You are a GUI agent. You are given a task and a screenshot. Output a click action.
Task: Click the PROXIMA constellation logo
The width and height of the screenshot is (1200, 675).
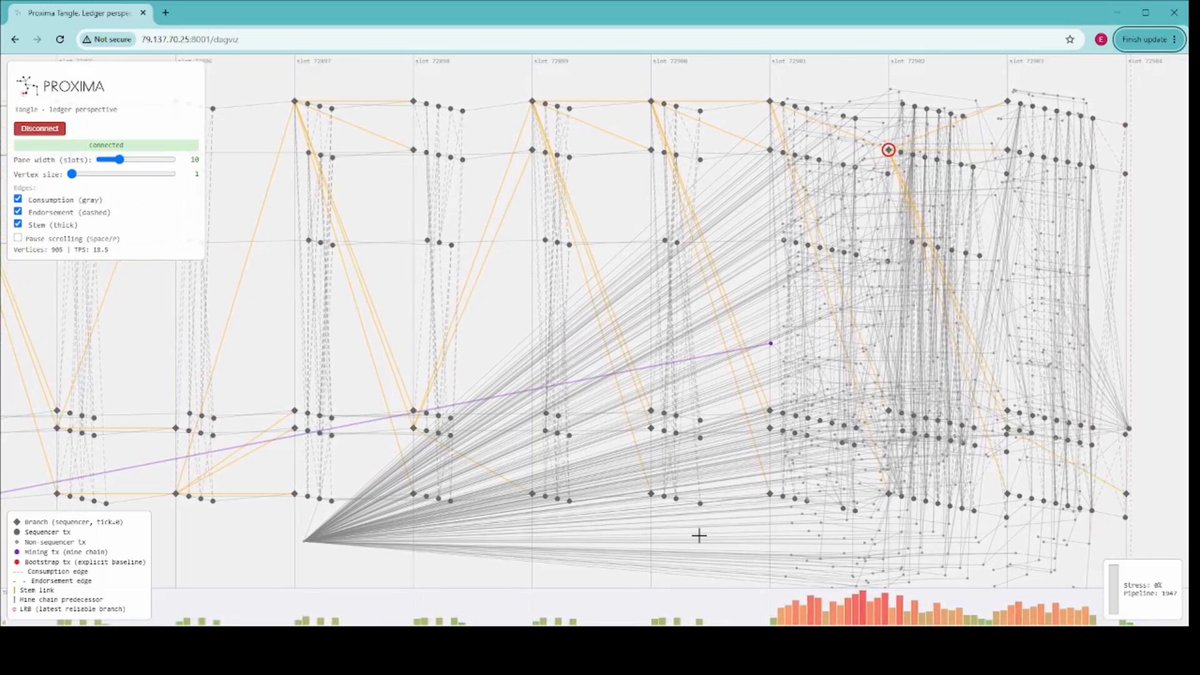(27, 86)
